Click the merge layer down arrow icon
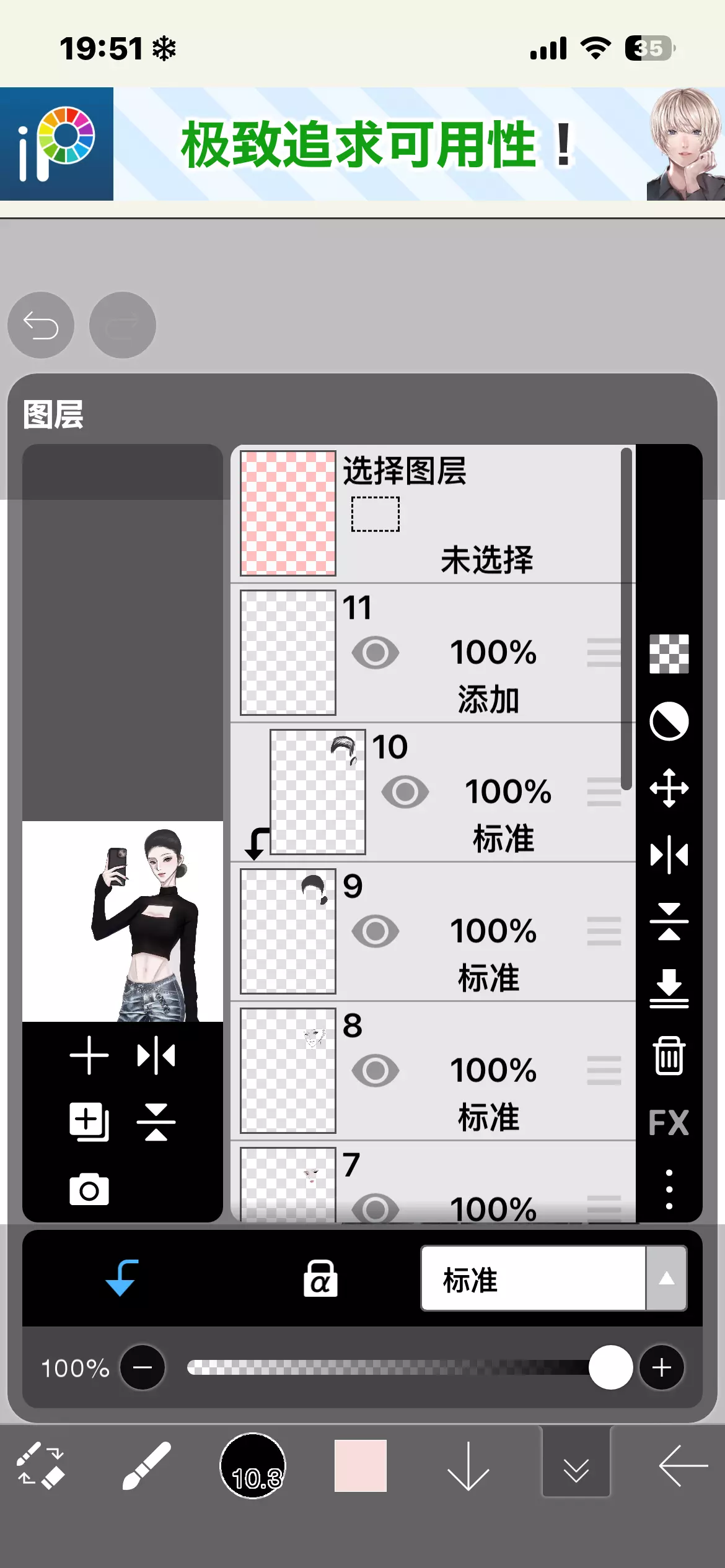Screen dimensions: 725x1568 pyautogui.click(x=669, y=988)
